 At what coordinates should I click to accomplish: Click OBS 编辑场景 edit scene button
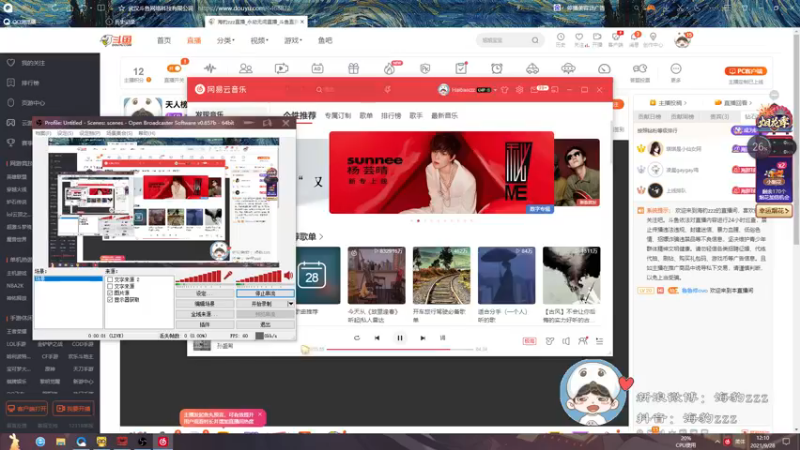click(205, 304)
